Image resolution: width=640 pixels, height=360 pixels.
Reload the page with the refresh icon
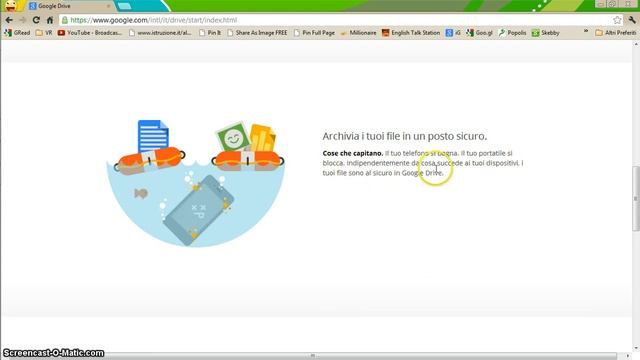pyautogui.click(x=36, y=20)
